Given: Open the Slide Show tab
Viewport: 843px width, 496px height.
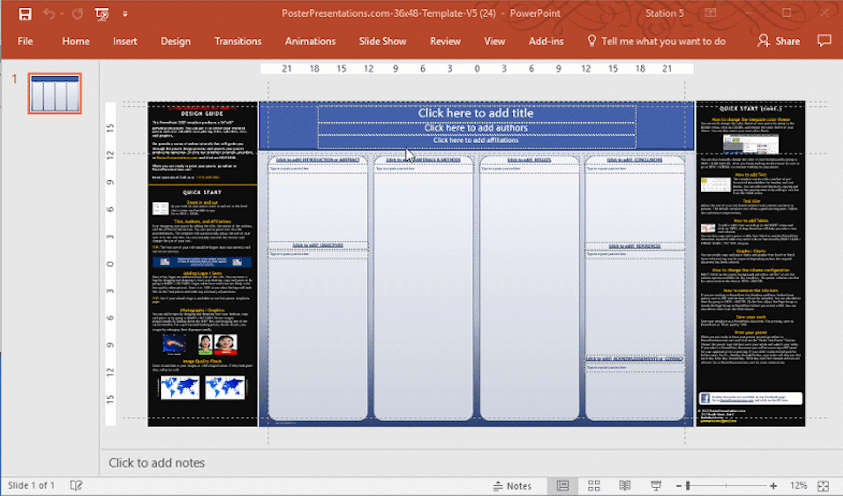Looking at the screenshot, I should pyautogui.click(x=382, y=41).
